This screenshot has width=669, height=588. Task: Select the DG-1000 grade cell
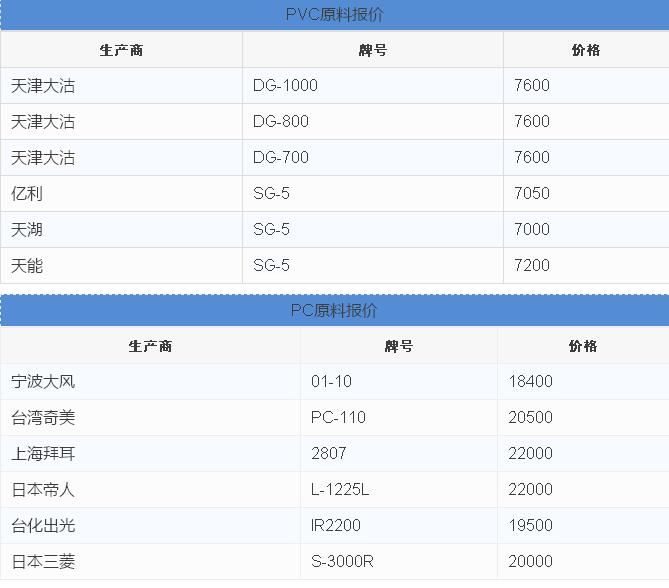pyautogui.click(x=373, y=85)
